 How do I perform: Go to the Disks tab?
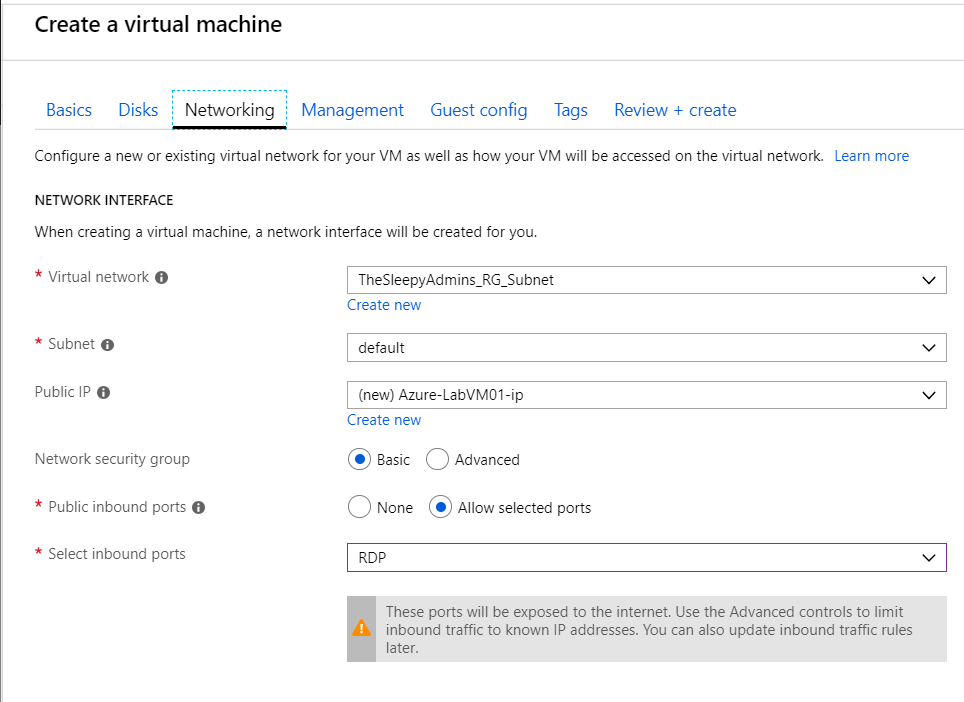coord(138,110)
